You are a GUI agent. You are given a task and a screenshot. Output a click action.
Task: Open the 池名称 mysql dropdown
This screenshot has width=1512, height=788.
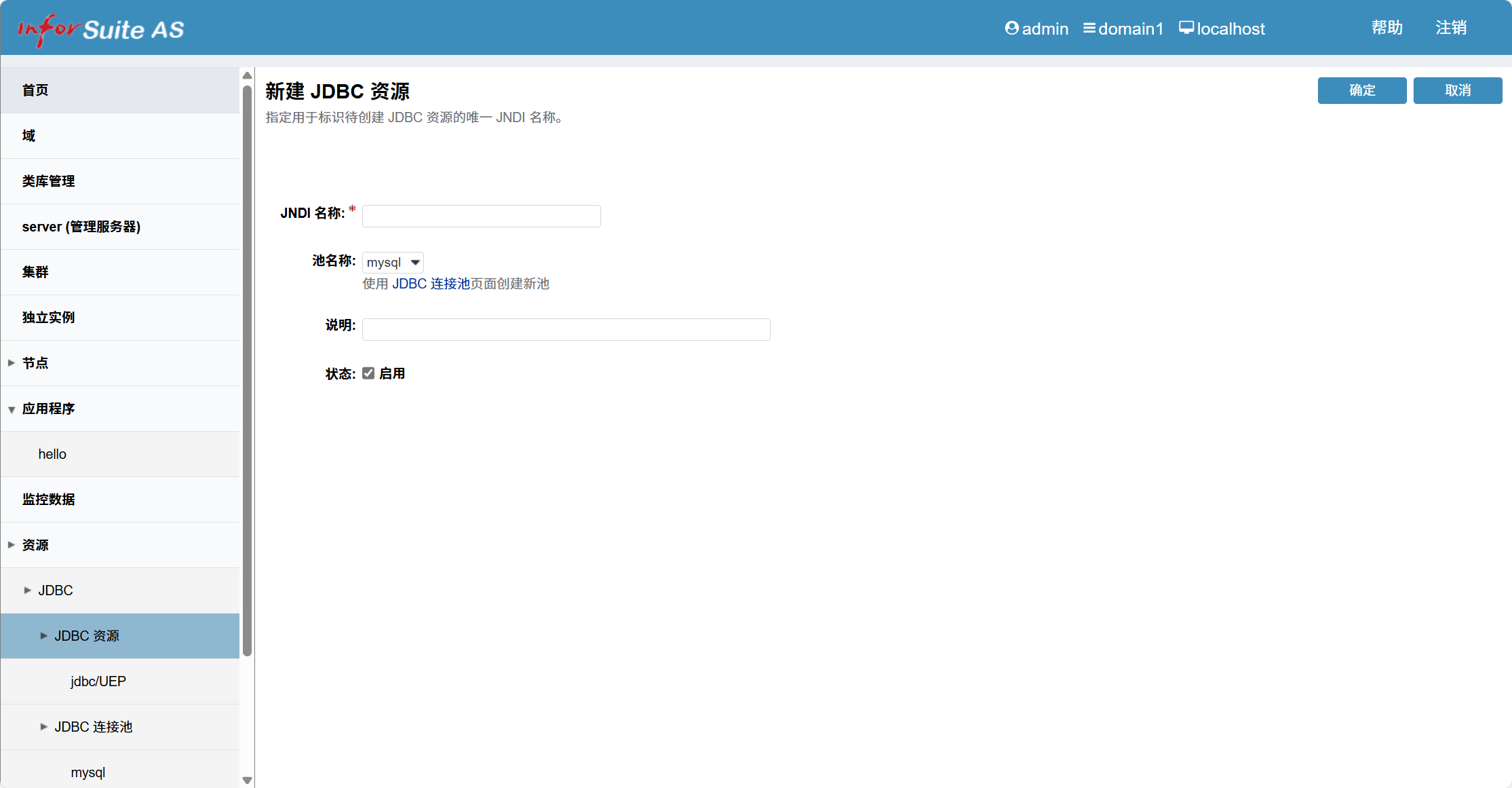click(x=393, y=263)
